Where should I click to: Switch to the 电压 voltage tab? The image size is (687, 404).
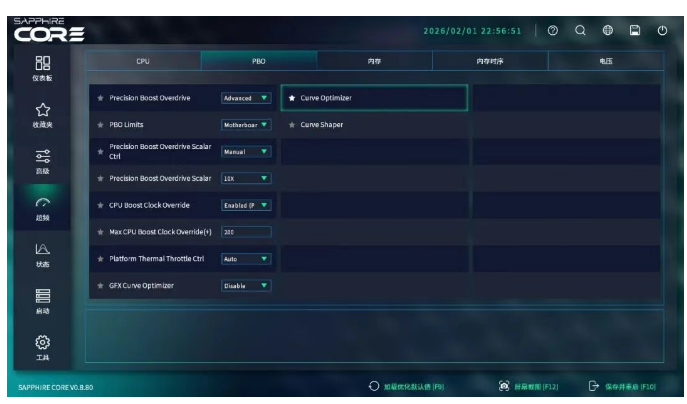605,62
